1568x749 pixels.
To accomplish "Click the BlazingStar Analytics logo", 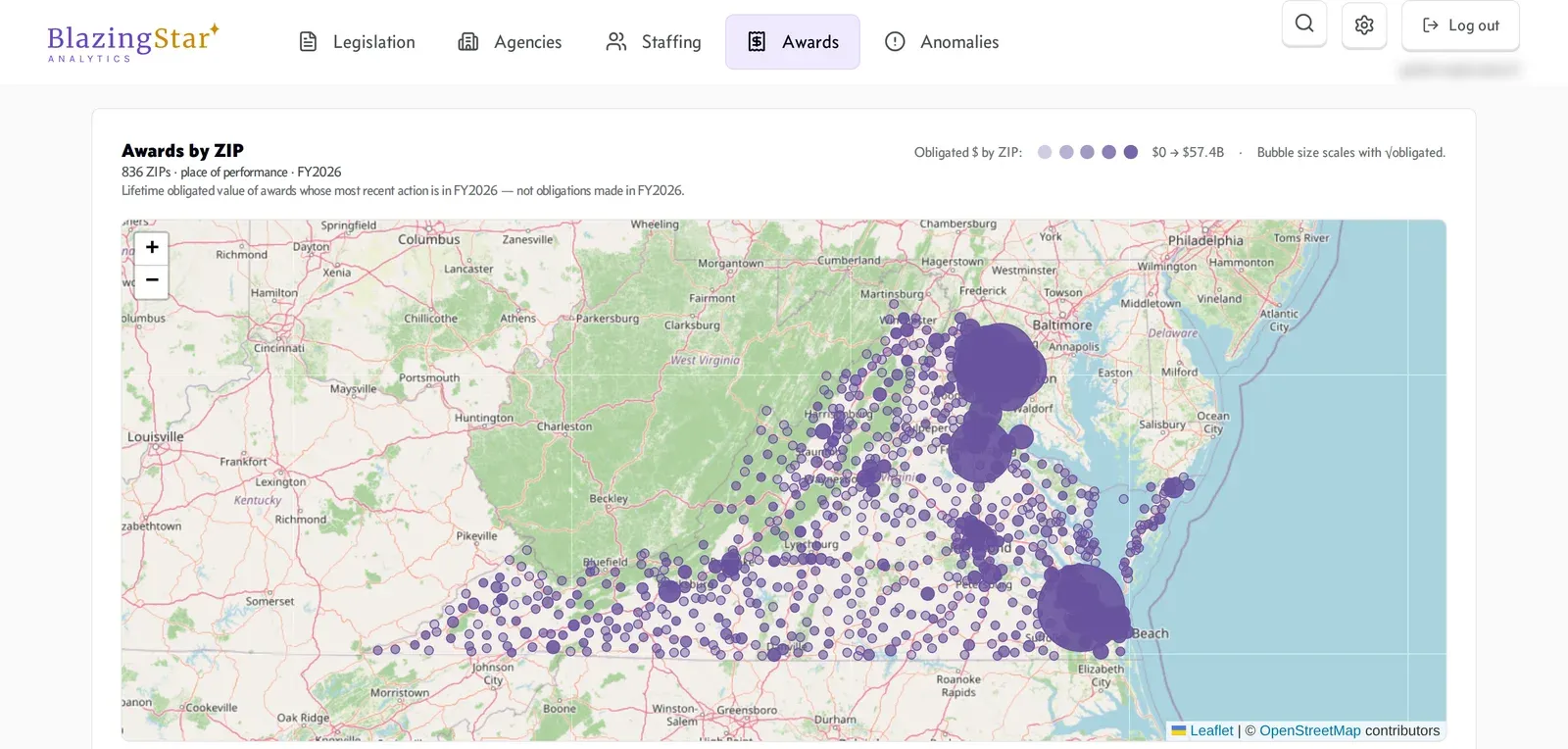I will click(133, 42).
